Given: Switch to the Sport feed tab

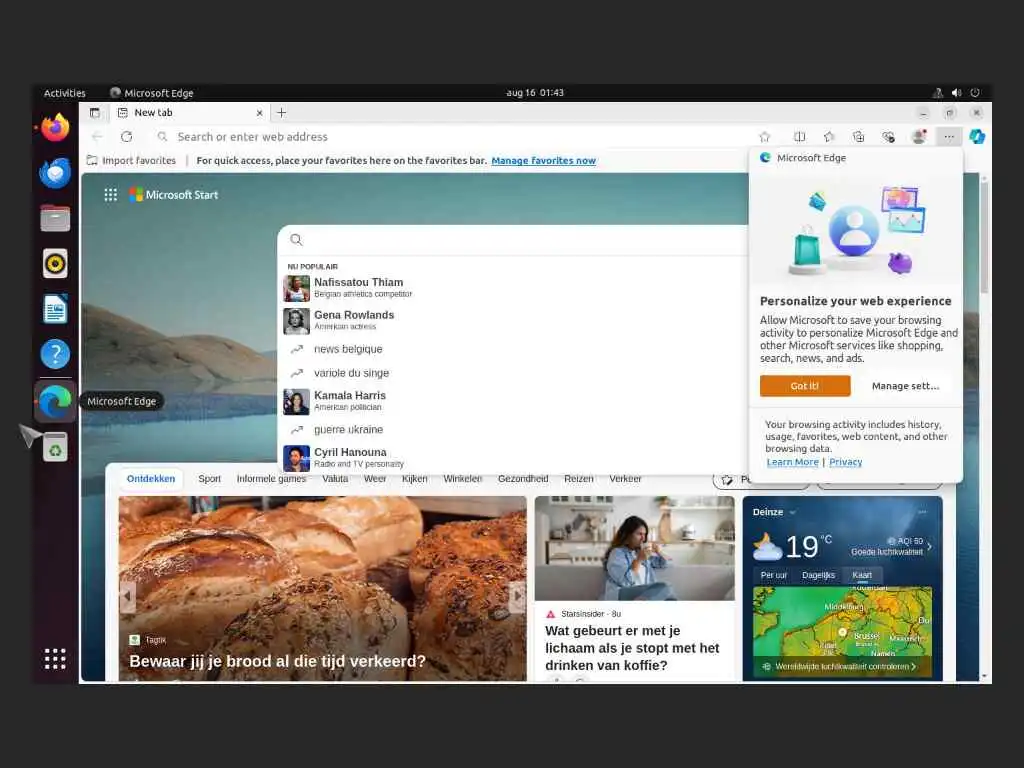Looking at the screenshot, I should [x=210, y=479].
